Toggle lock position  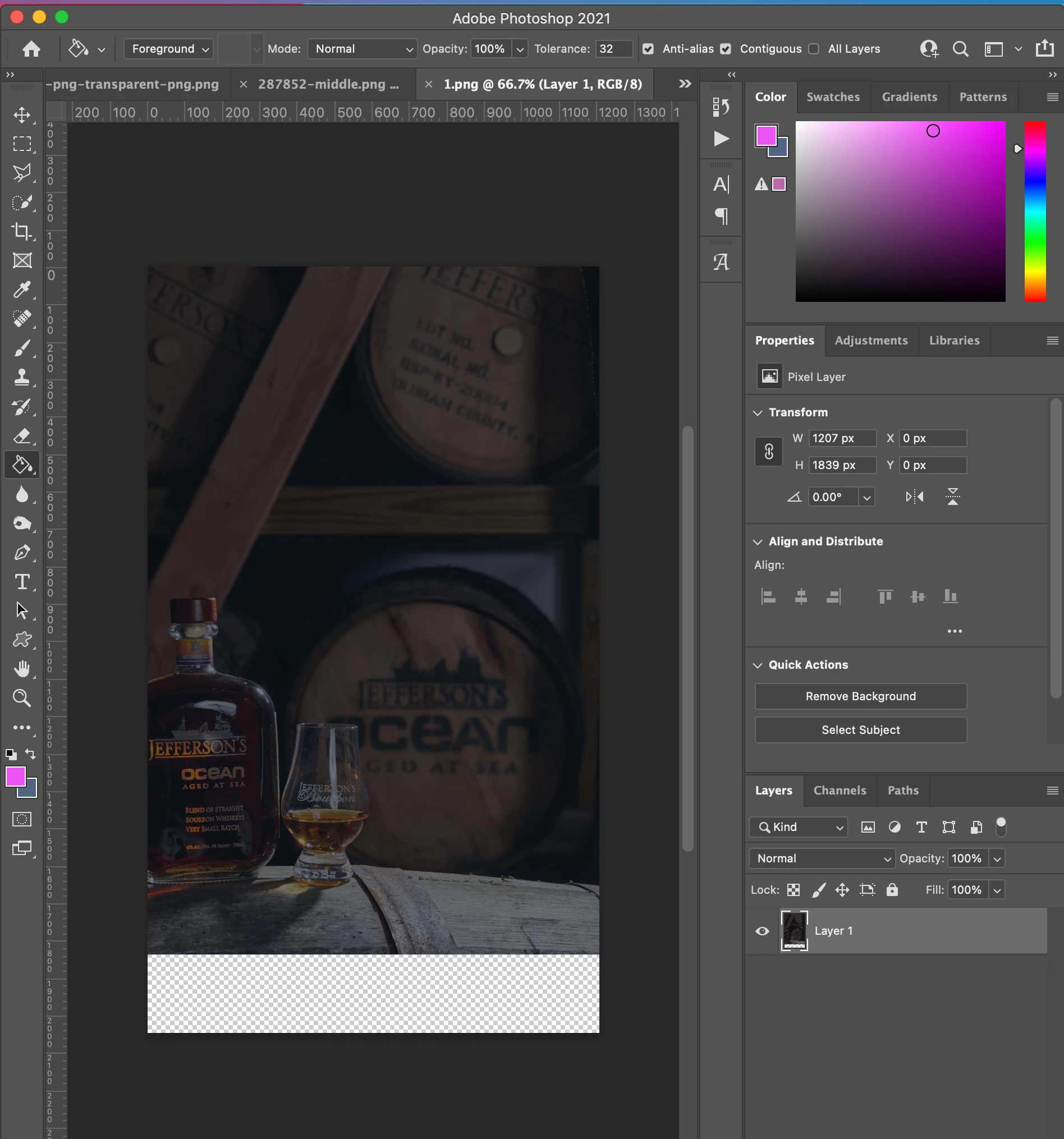(x=842, y=890)
